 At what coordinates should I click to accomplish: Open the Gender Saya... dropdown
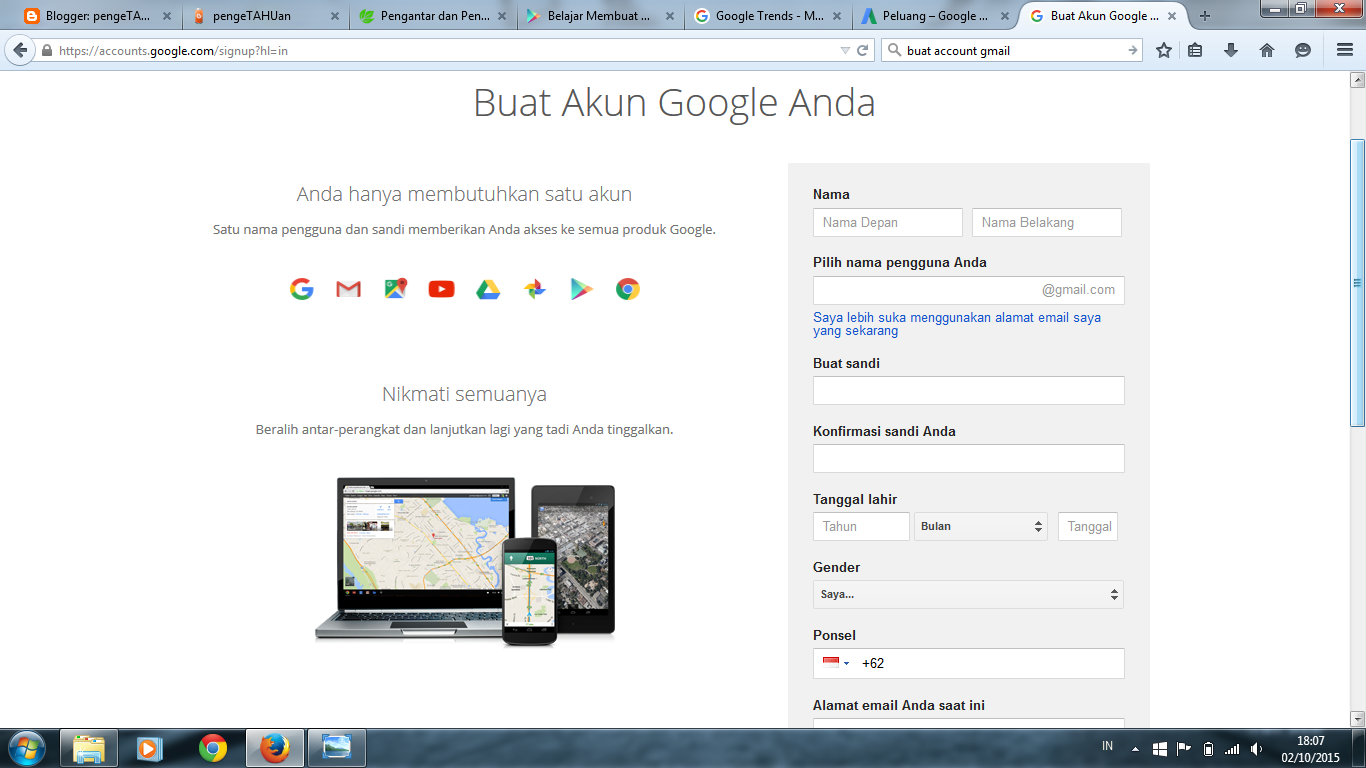pyautogui.click(x=968, y=594)
